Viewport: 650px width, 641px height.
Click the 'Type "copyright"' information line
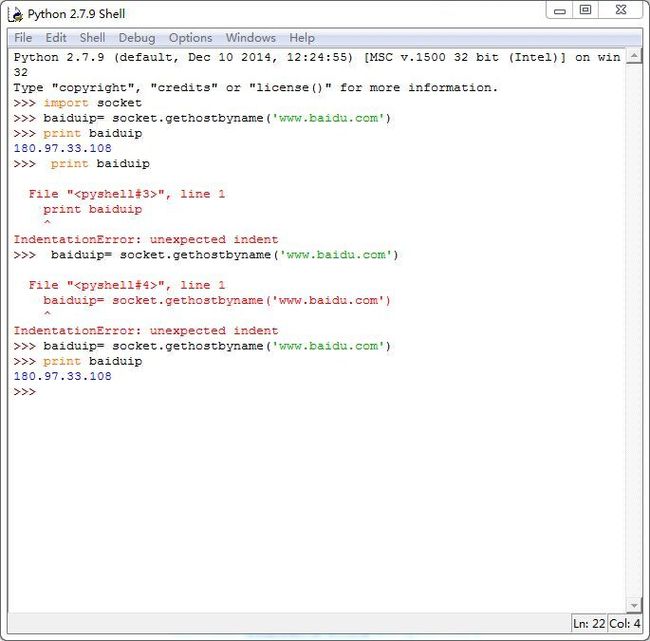[x=255, y=87]
